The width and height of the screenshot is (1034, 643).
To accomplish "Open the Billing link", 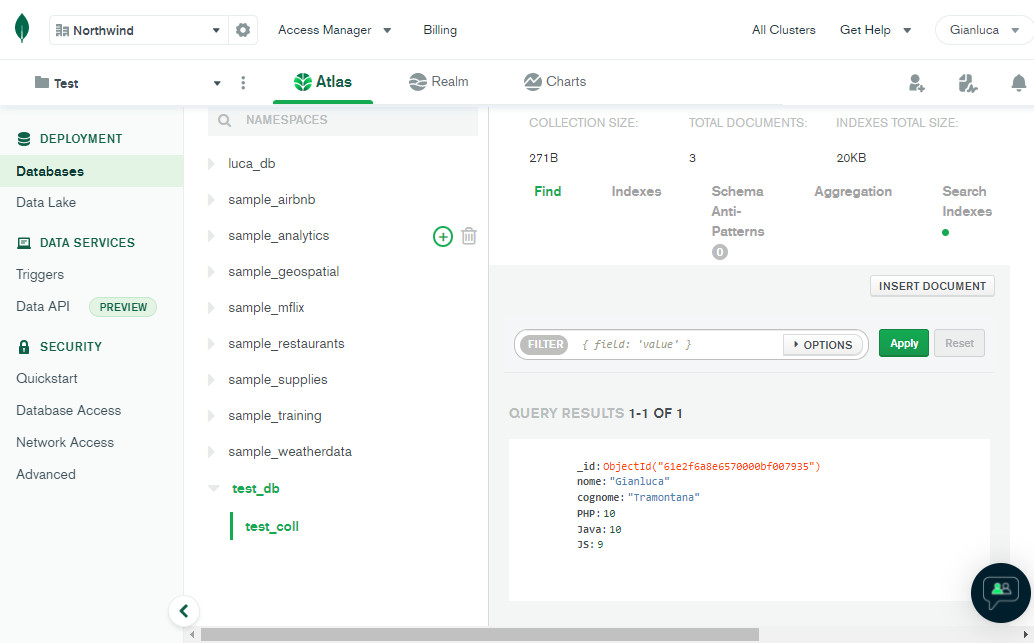I will [440, 30].
